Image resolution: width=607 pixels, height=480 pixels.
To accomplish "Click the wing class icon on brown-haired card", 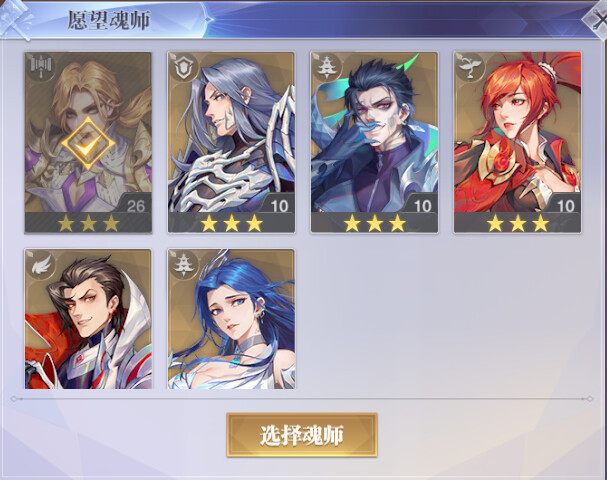I will point(41,264).
